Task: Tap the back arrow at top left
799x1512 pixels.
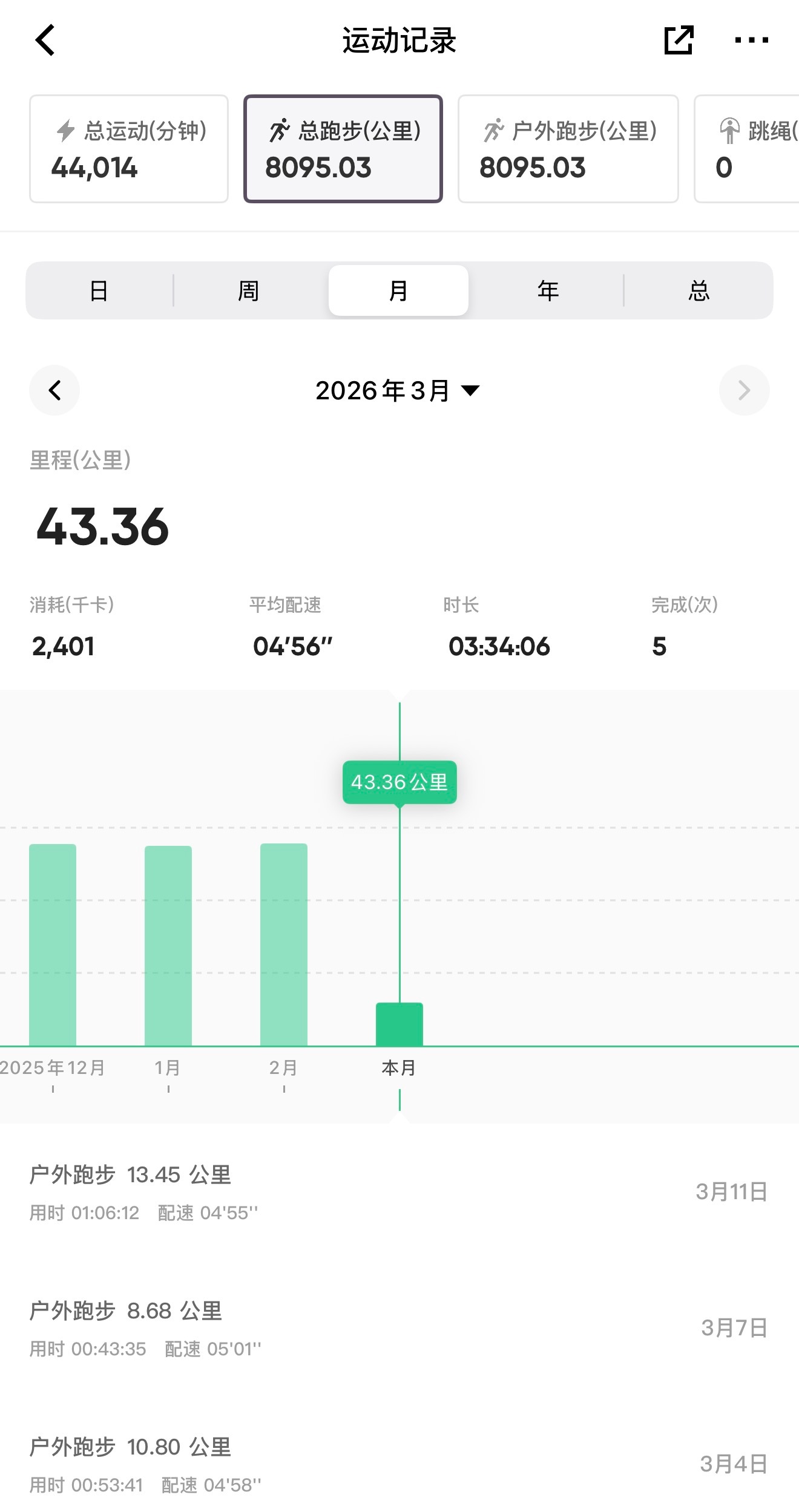Action: point(45,41)
